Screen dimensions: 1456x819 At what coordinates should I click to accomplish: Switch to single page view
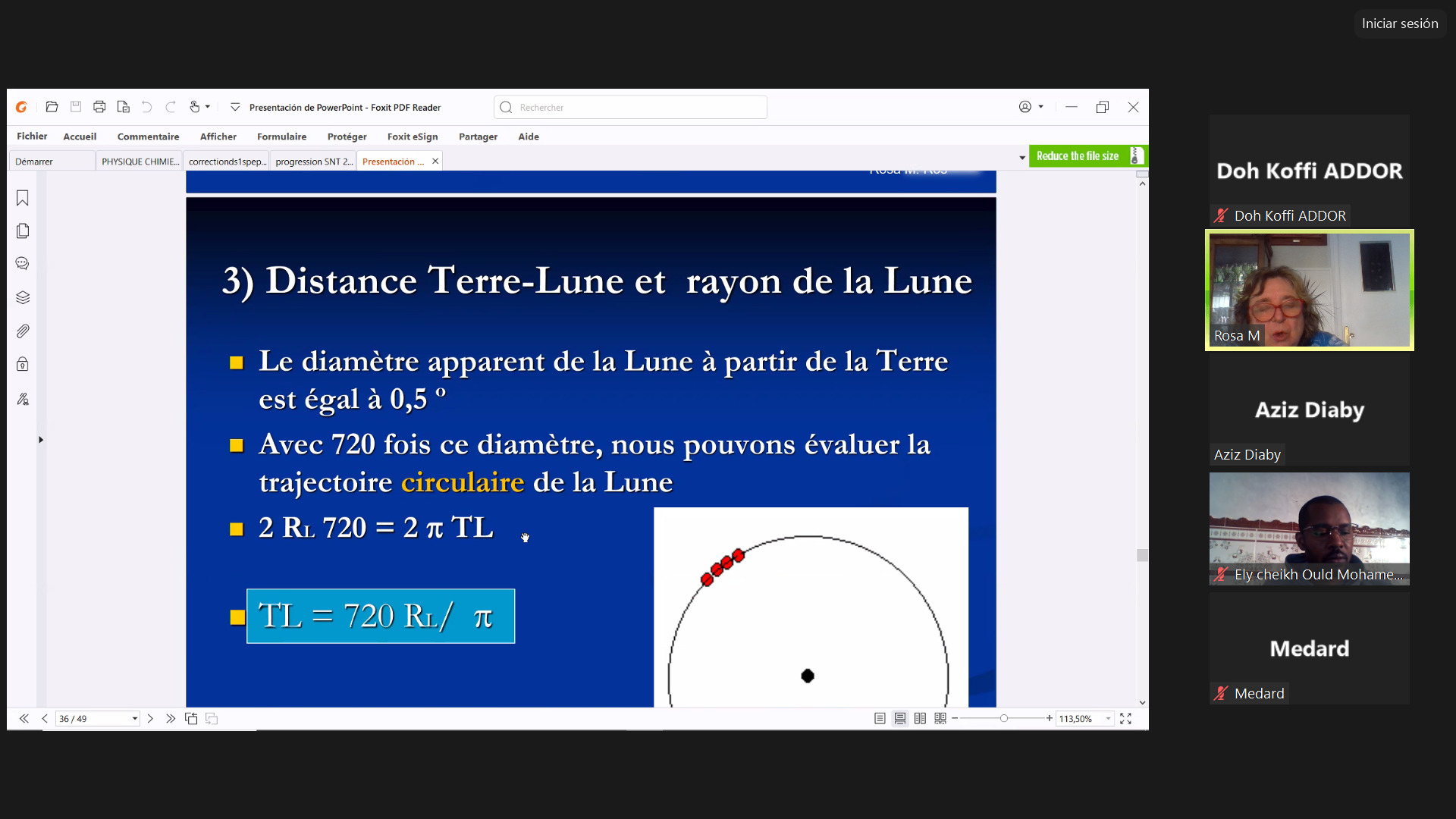880,718
